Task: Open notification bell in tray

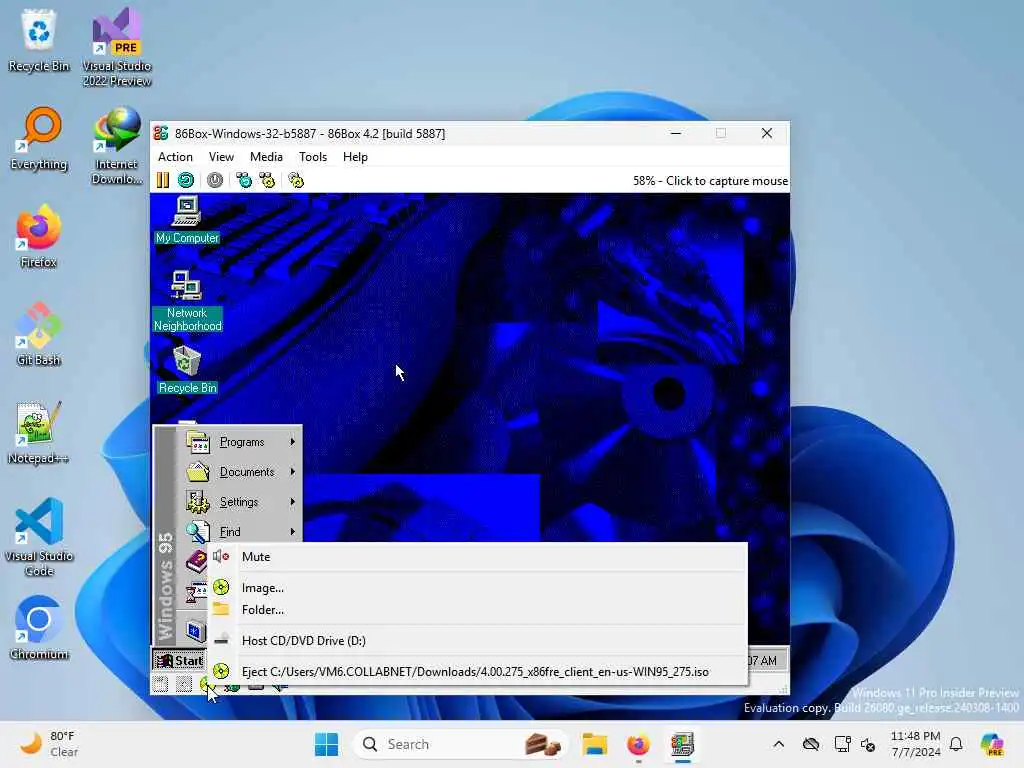Action: [x=956, y=744]
